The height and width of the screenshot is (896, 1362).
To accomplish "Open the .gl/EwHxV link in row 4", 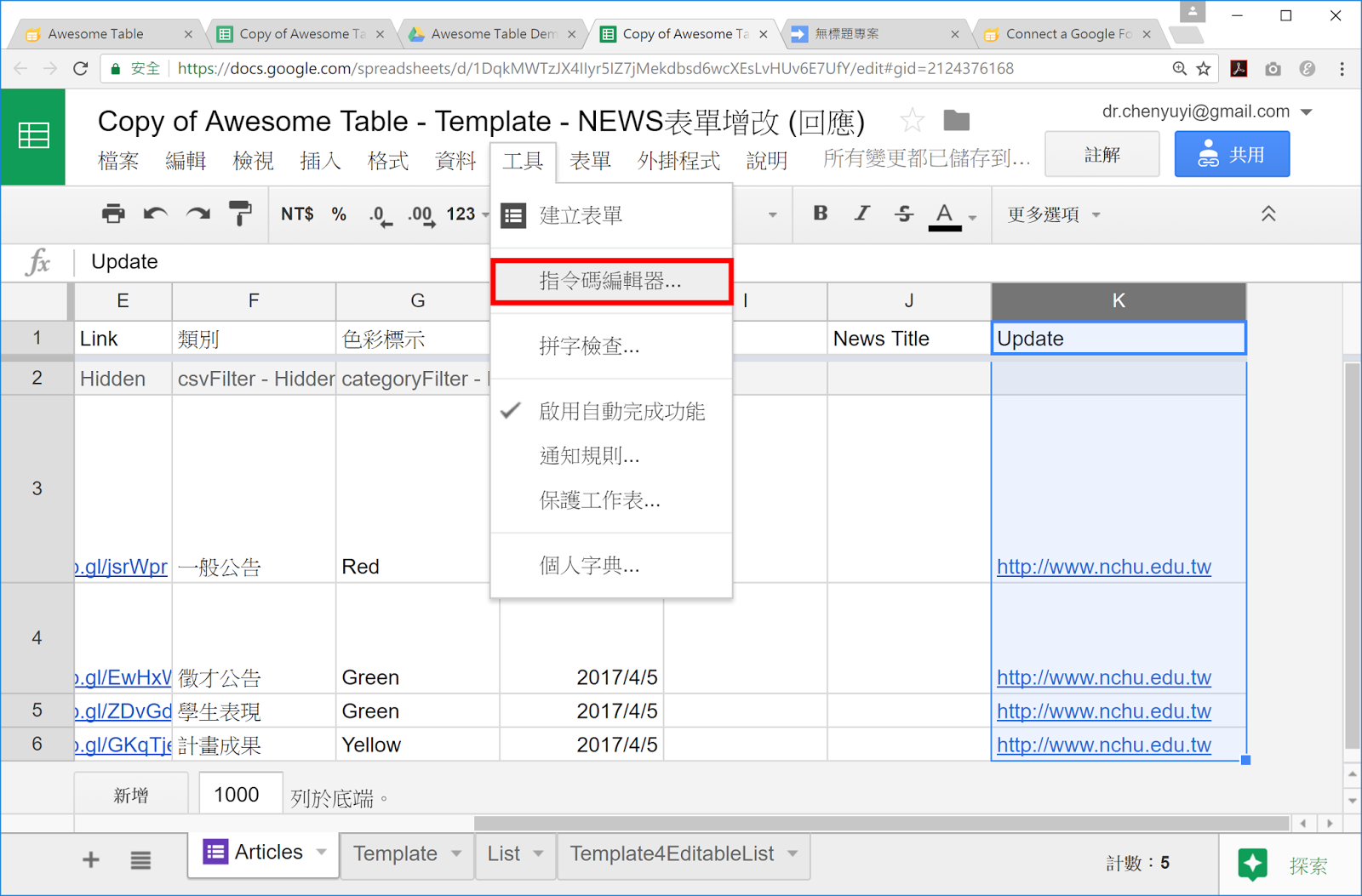I will point(123,677).
